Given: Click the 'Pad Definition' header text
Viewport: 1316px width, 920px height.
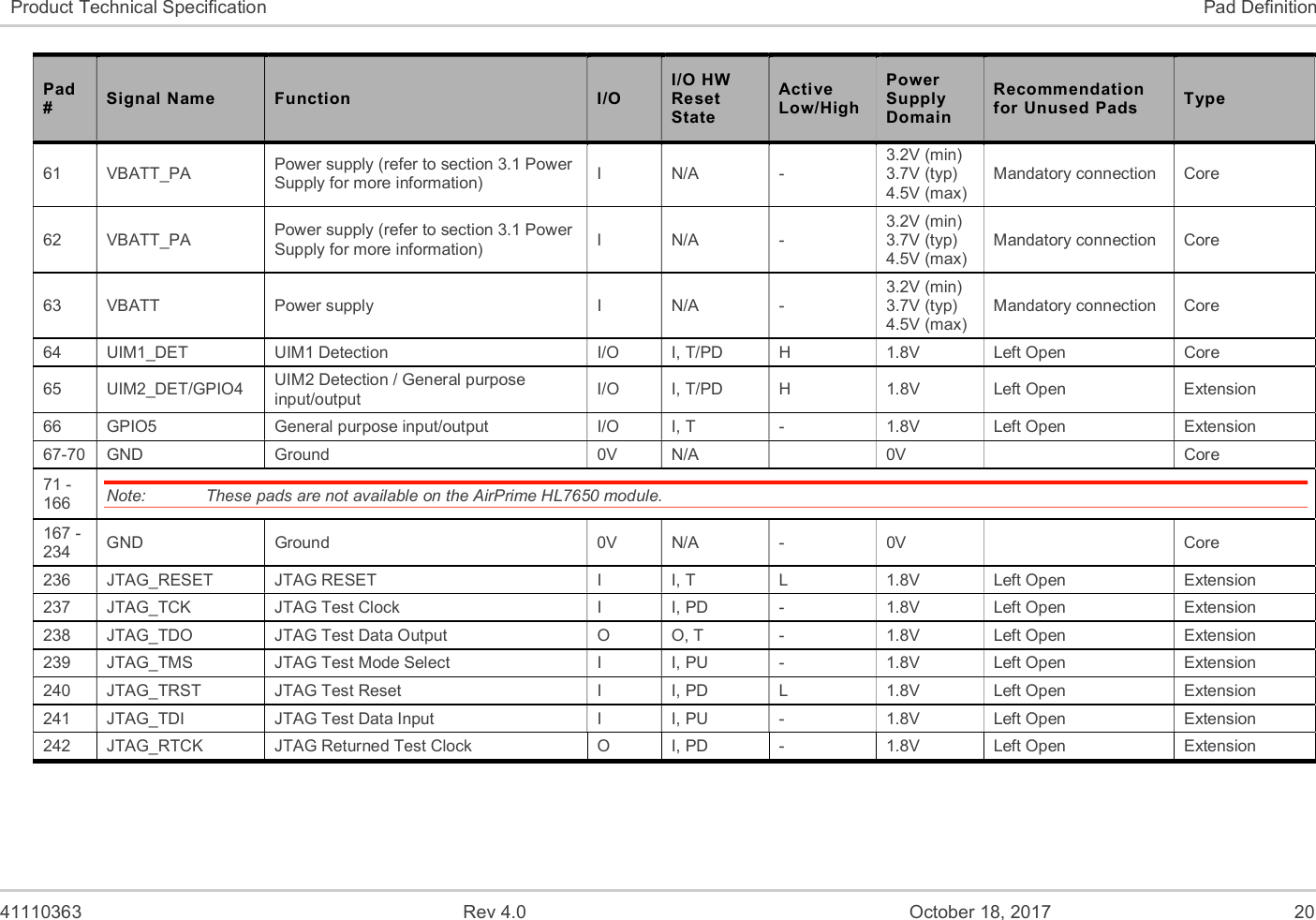Looking at the screenshot, I should pyautogui.click(x=1259, y=8).
